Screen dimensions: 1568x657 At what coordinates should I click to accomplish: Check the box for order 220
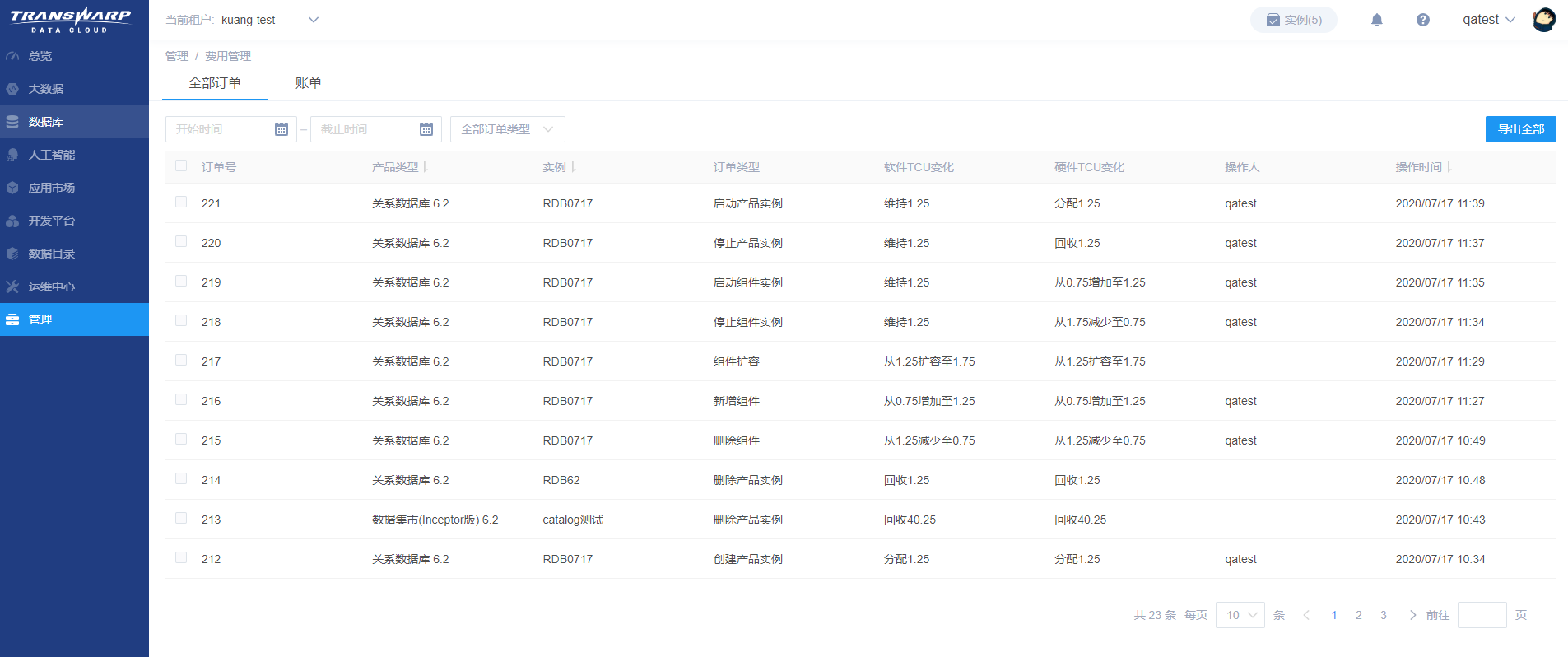181,241
